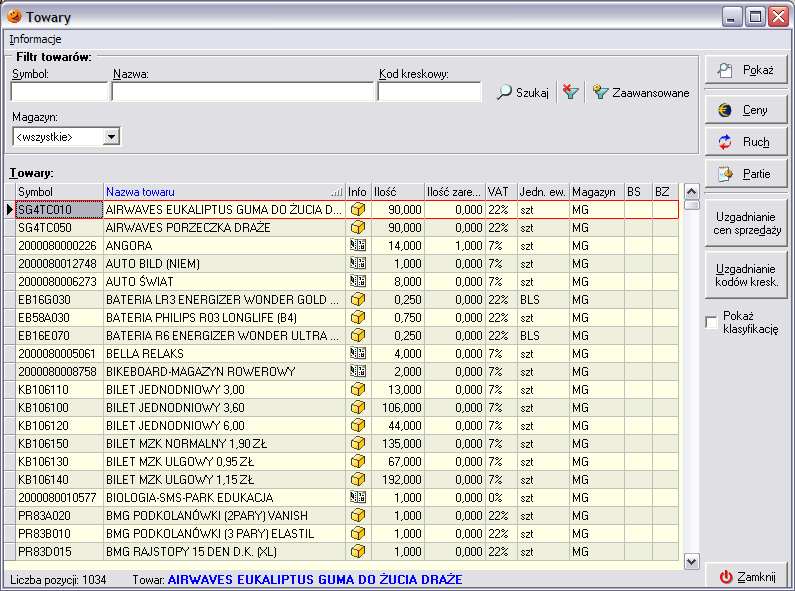The height and width of the screenshot is (591, 795).
Task: Click box info icon for AIRWAVES PORZECZKA
Action: pyautogui.click(x=358, y=227)
